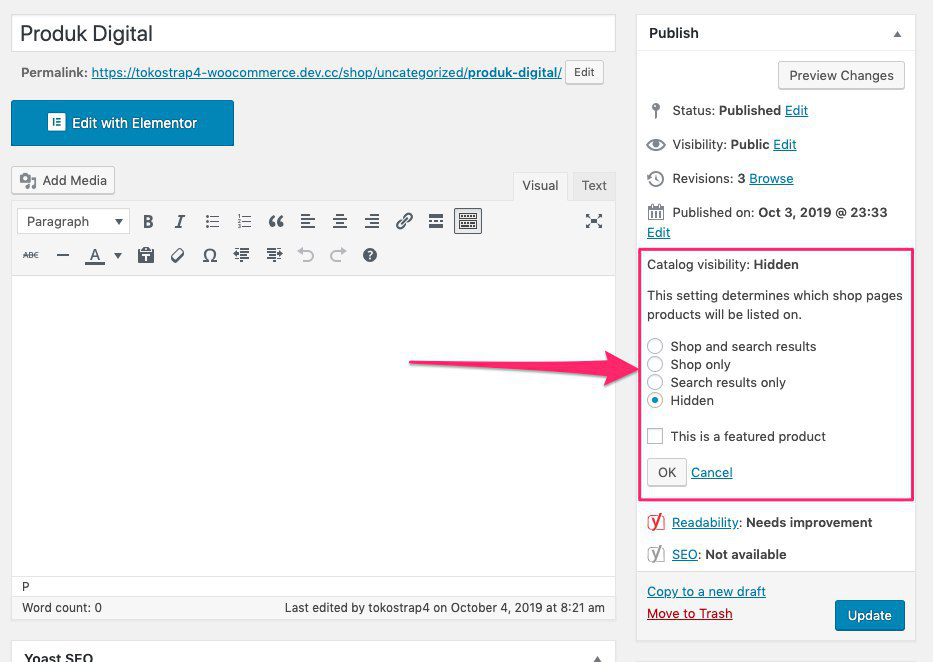Click Copy to a new draft
Viewport: 933px width, 662px height.
pyautogui.click(x=706, y=591)
